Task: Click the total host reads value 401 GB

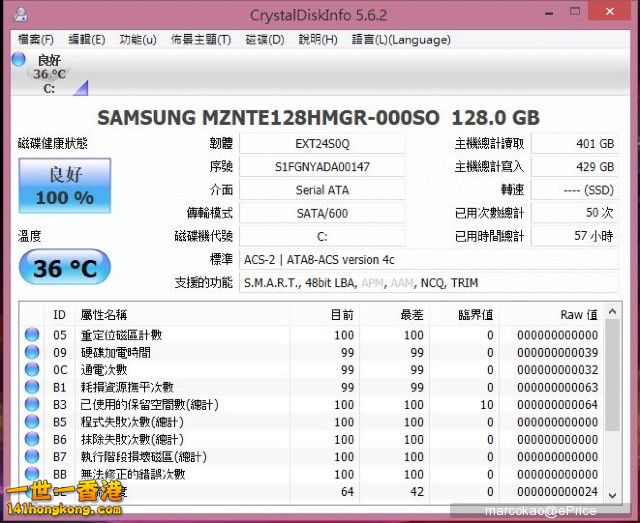Action: tap(575, 144)
